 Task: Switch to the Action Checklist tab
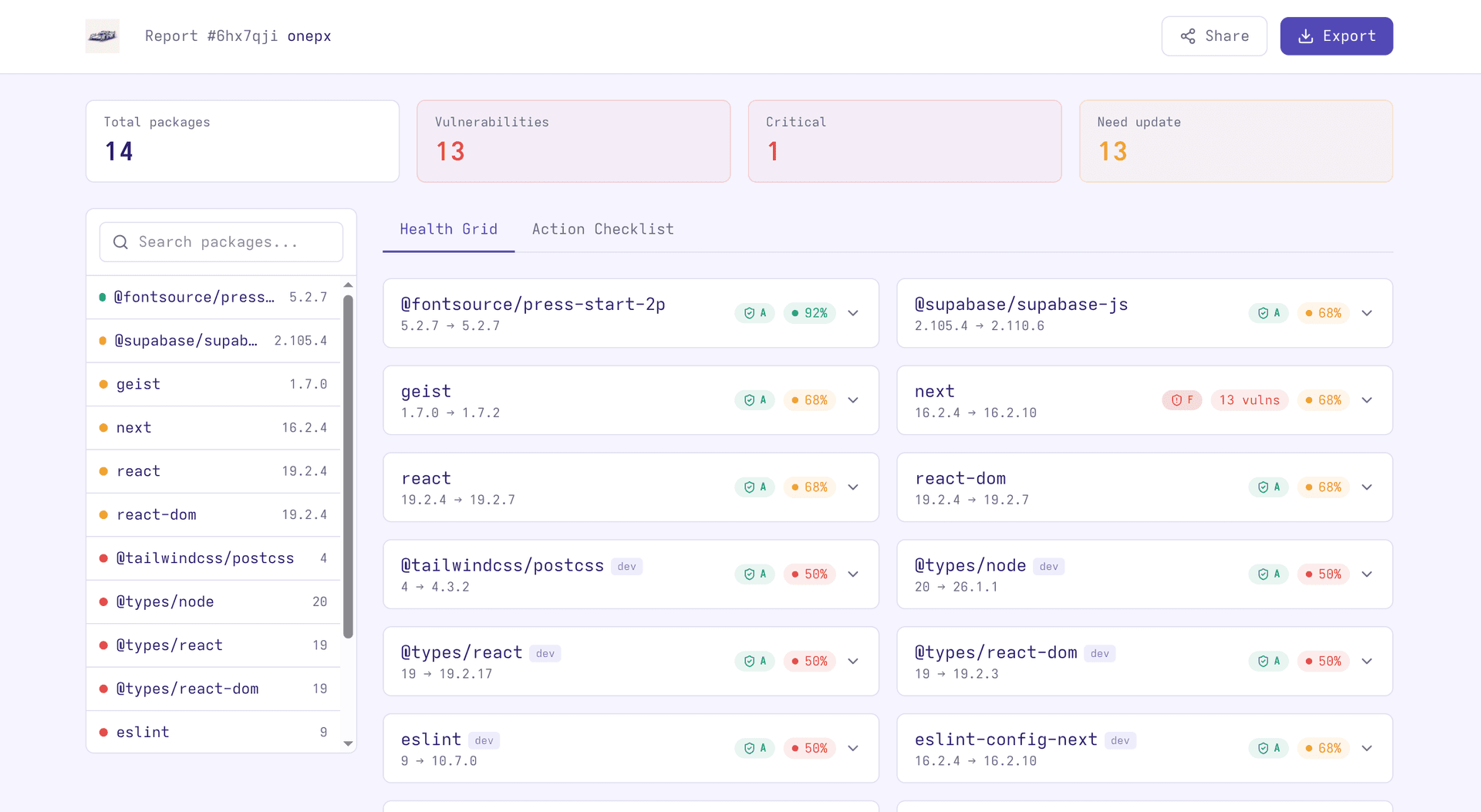point(602,229)
